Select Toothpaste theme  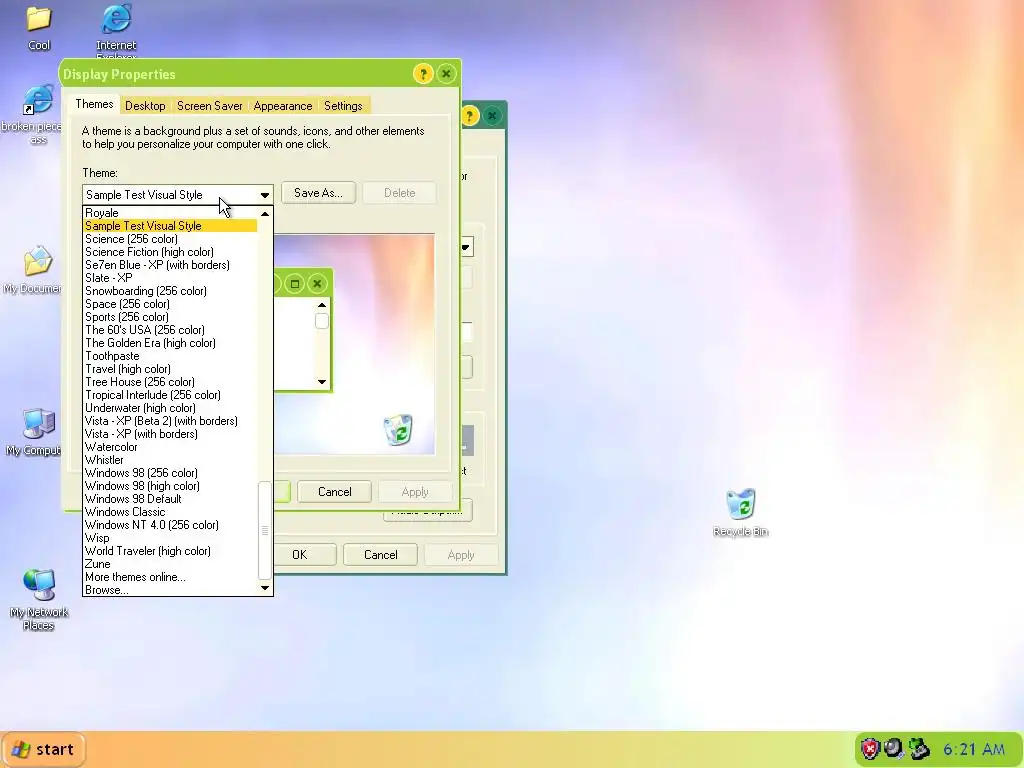tap(170, 356)
